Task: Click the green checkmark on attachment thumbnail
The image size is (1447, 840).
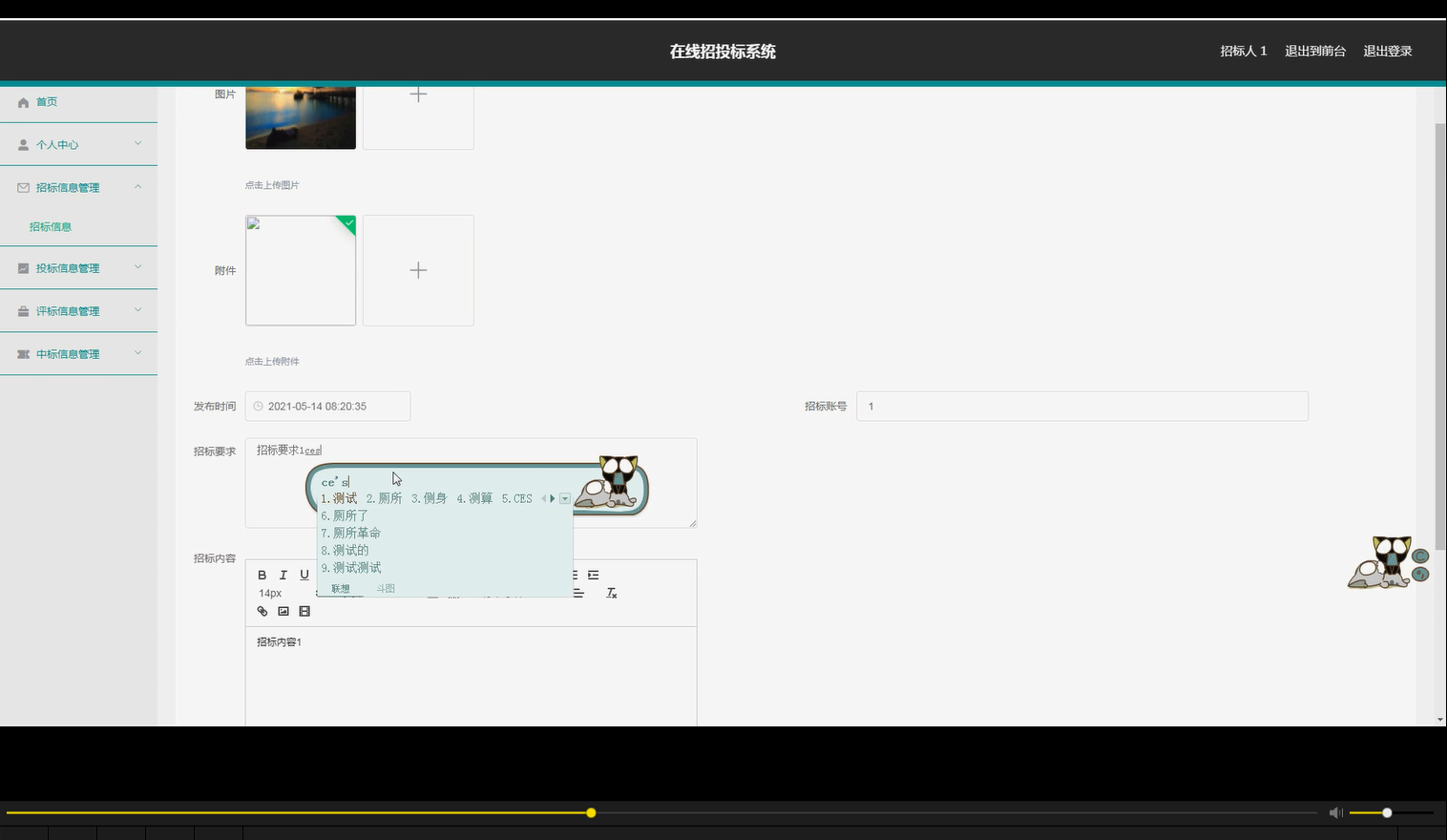Action: pos(348,223)
